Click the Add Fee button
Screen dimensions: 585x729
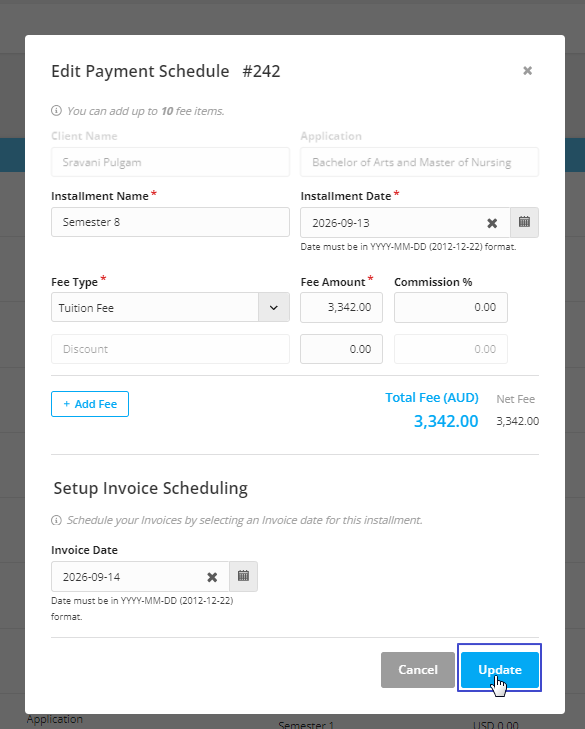tap(90, 404)
